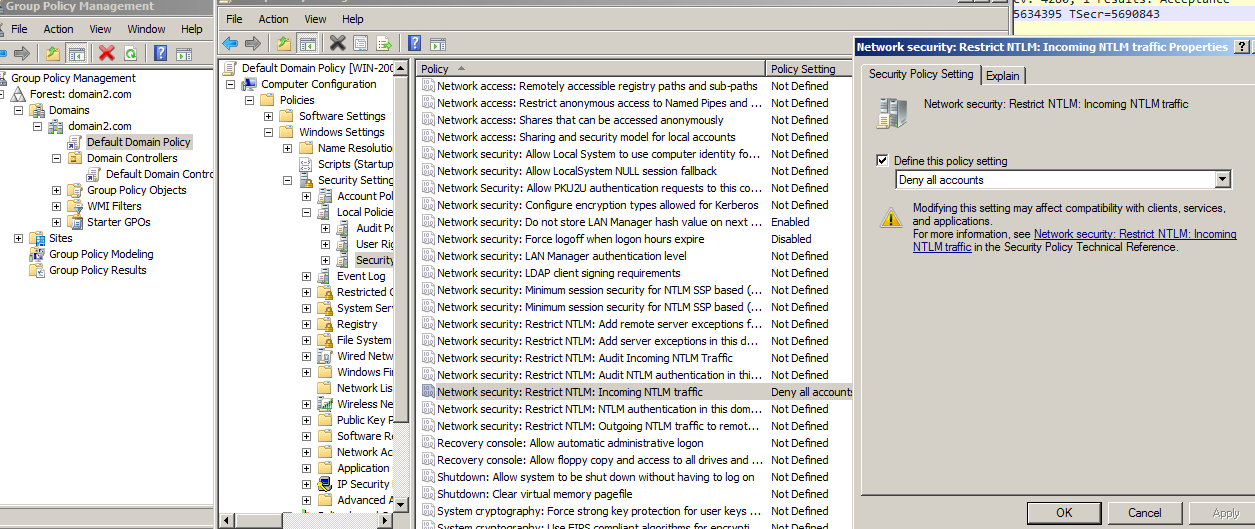Sort list by the Policy Setting column header
The image size is (1255, 529).
click(808, 69)
